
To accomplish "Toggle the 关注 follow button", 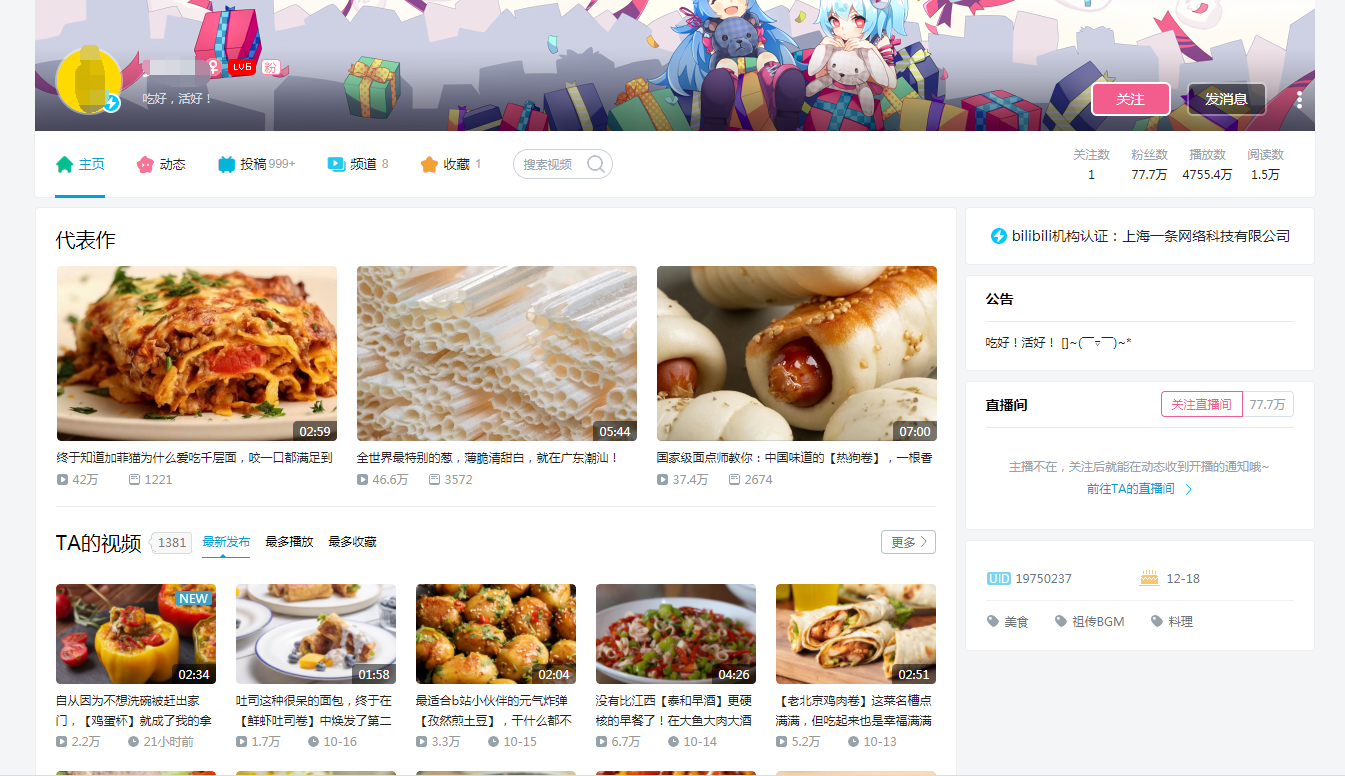I will click(x=1130, y=99).
